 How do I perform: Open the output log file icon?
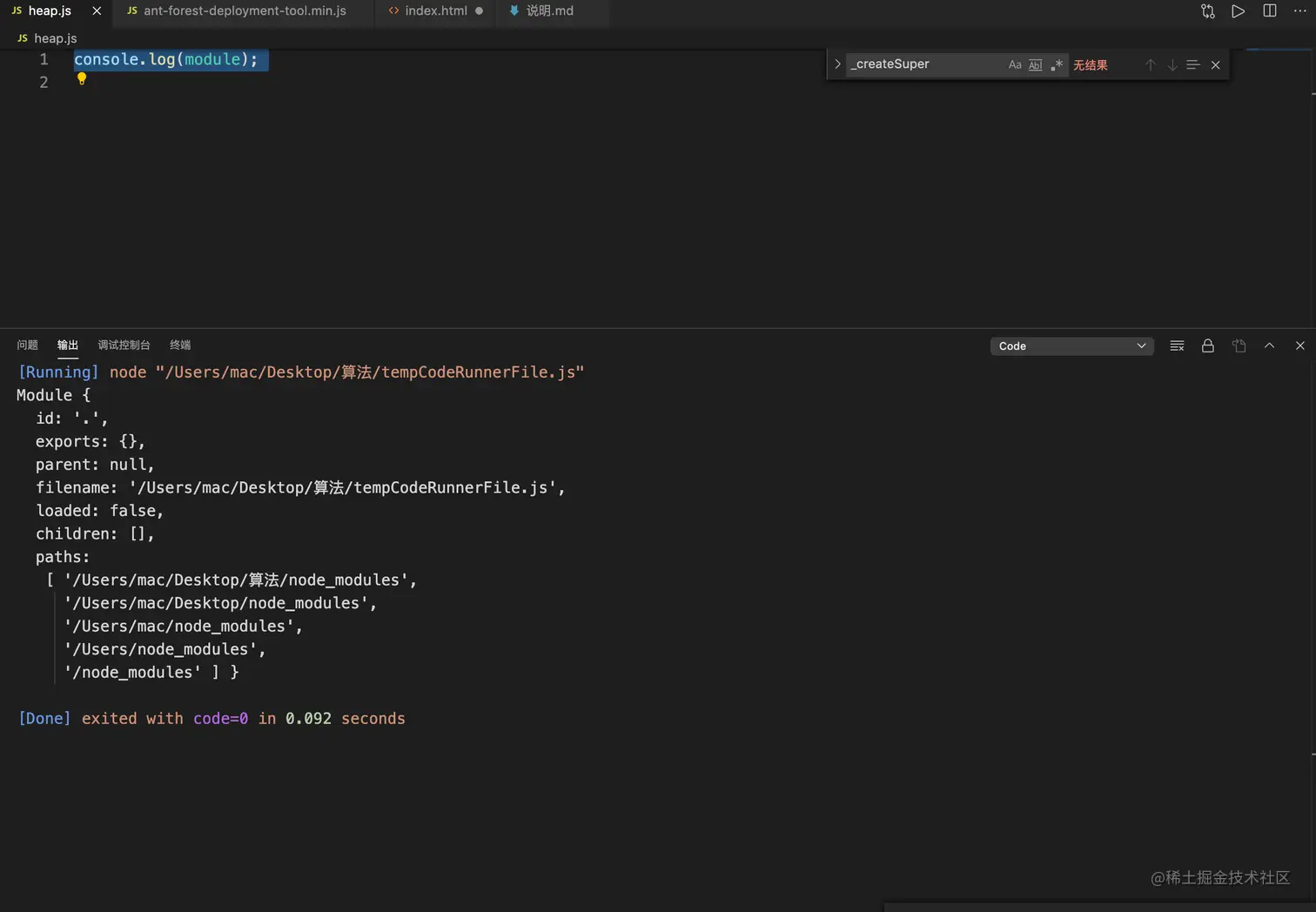click(1239, 346)
